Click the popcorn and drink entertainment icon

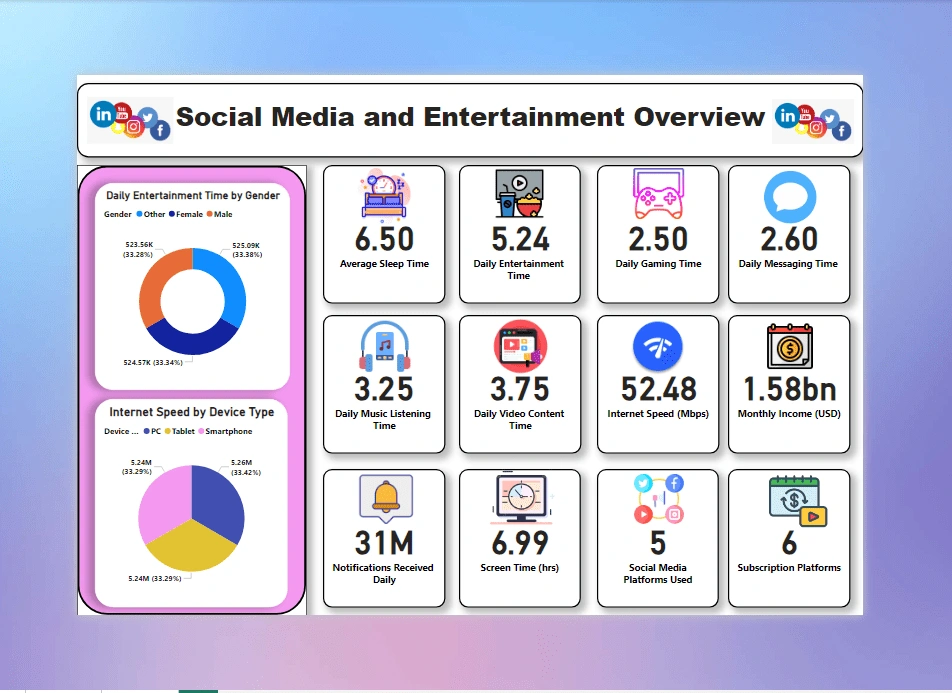click(x=519, y=193)
